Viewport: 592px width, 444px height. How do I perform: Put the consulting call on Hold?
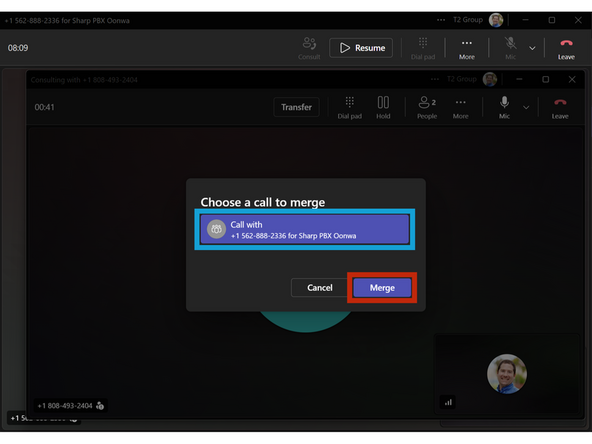point(383,108)
